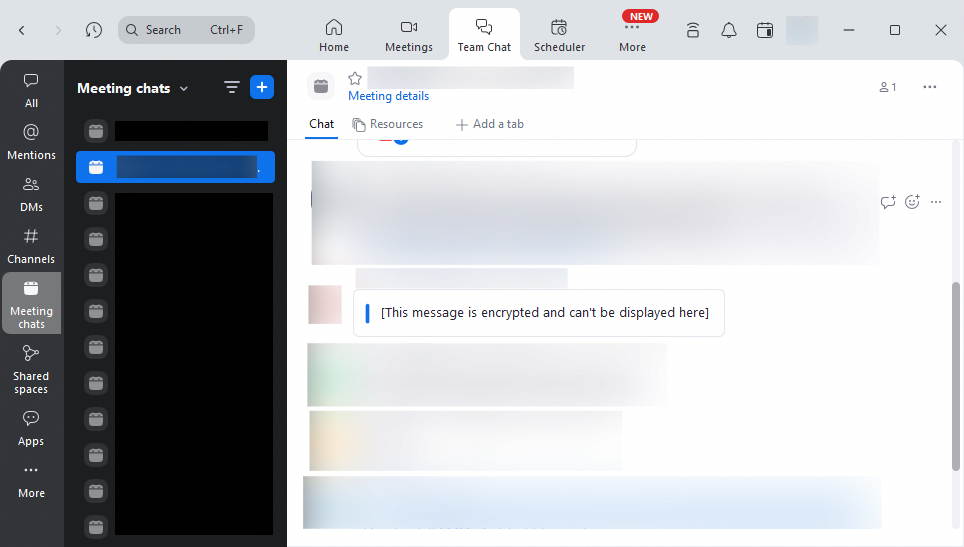Open Mentions in the sidebar

(31, 143)
